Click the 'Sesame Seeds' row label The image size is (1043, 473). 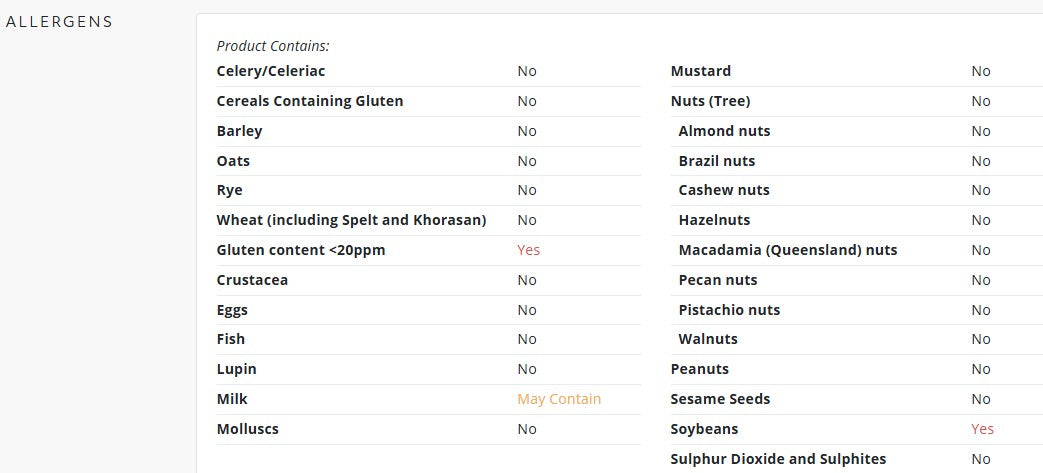click(x=720, y=399)
